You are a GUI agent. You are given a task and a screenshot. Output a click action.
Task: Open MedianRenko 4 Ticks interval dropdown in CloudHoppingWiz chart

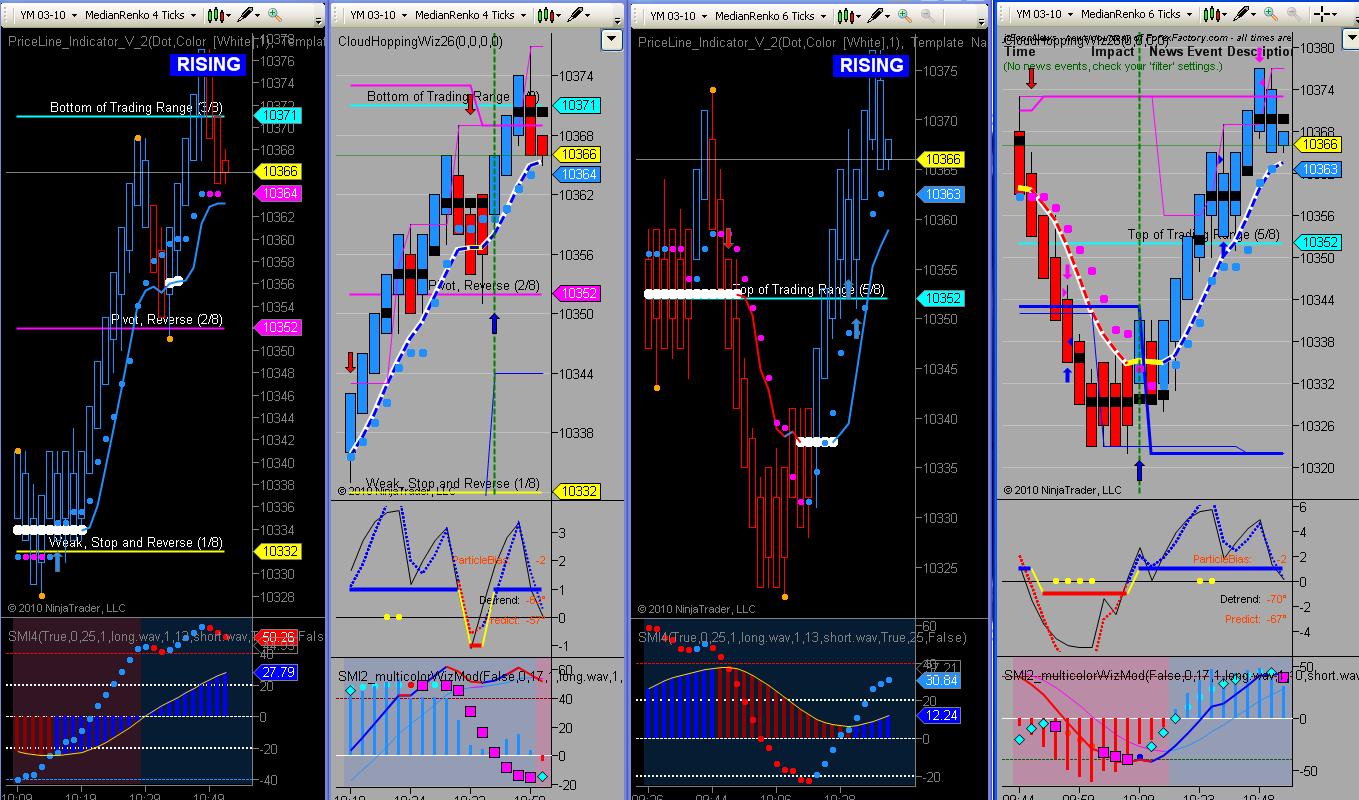pyautogui.click(x=472, y=15)
